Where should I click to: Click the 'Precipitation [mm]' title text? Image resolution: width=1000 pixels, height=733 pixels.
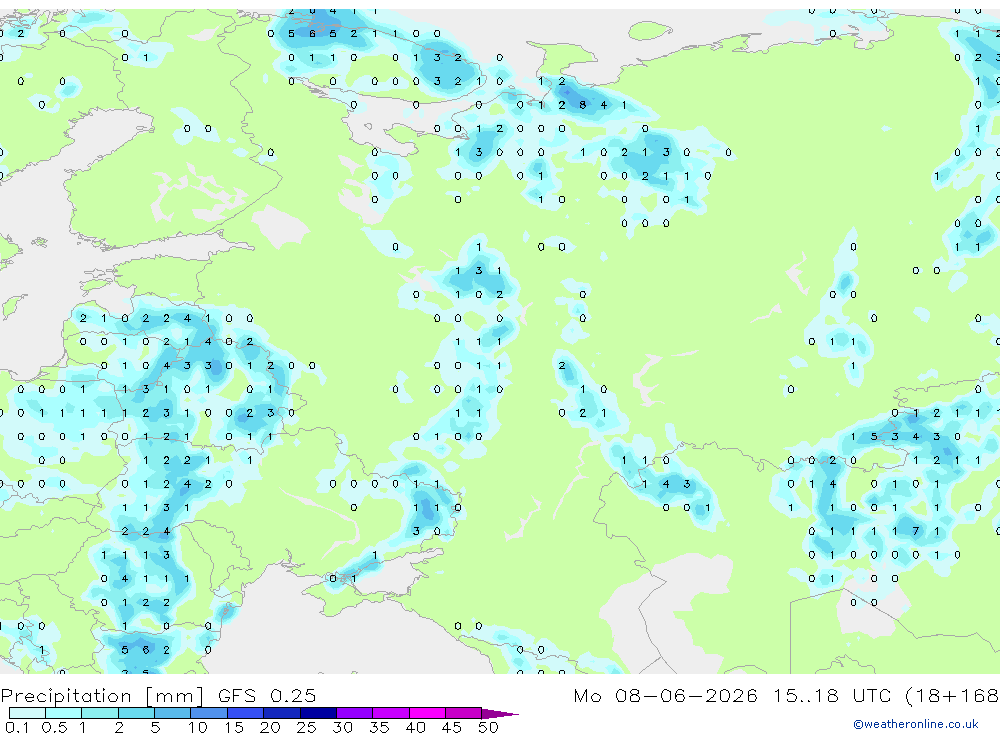(102, 696)
